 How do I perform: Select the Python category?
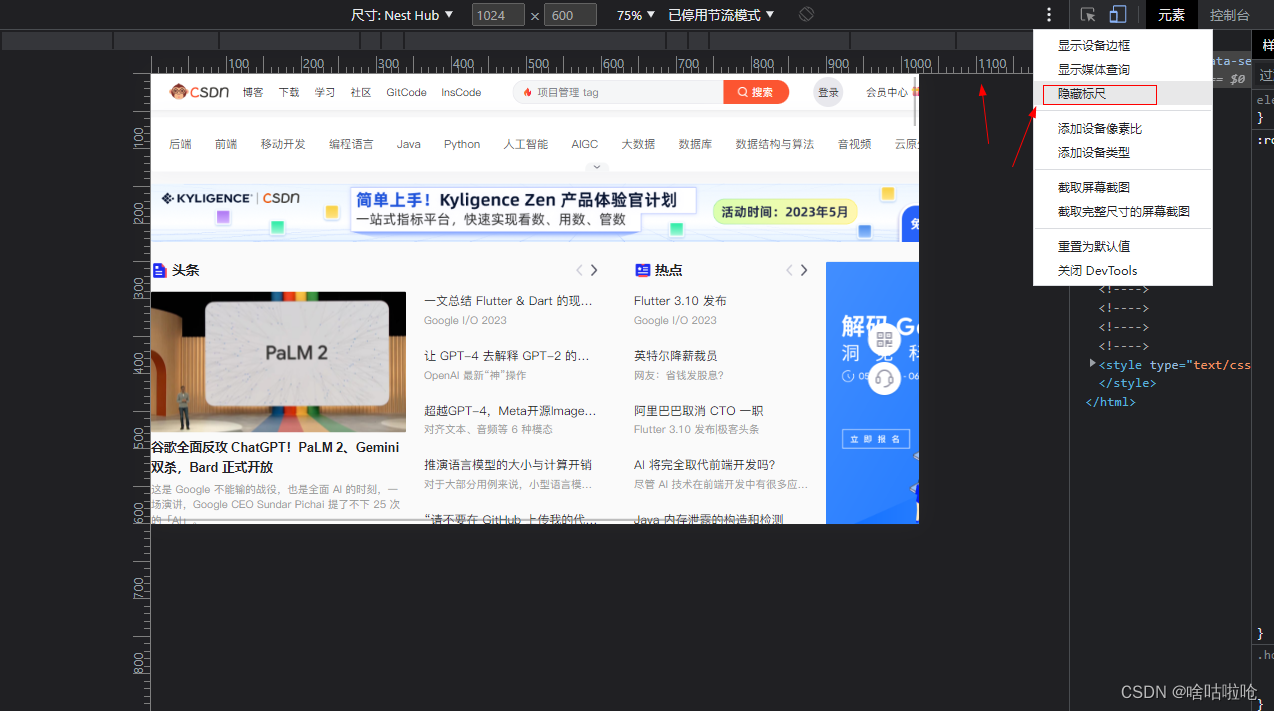462,144
